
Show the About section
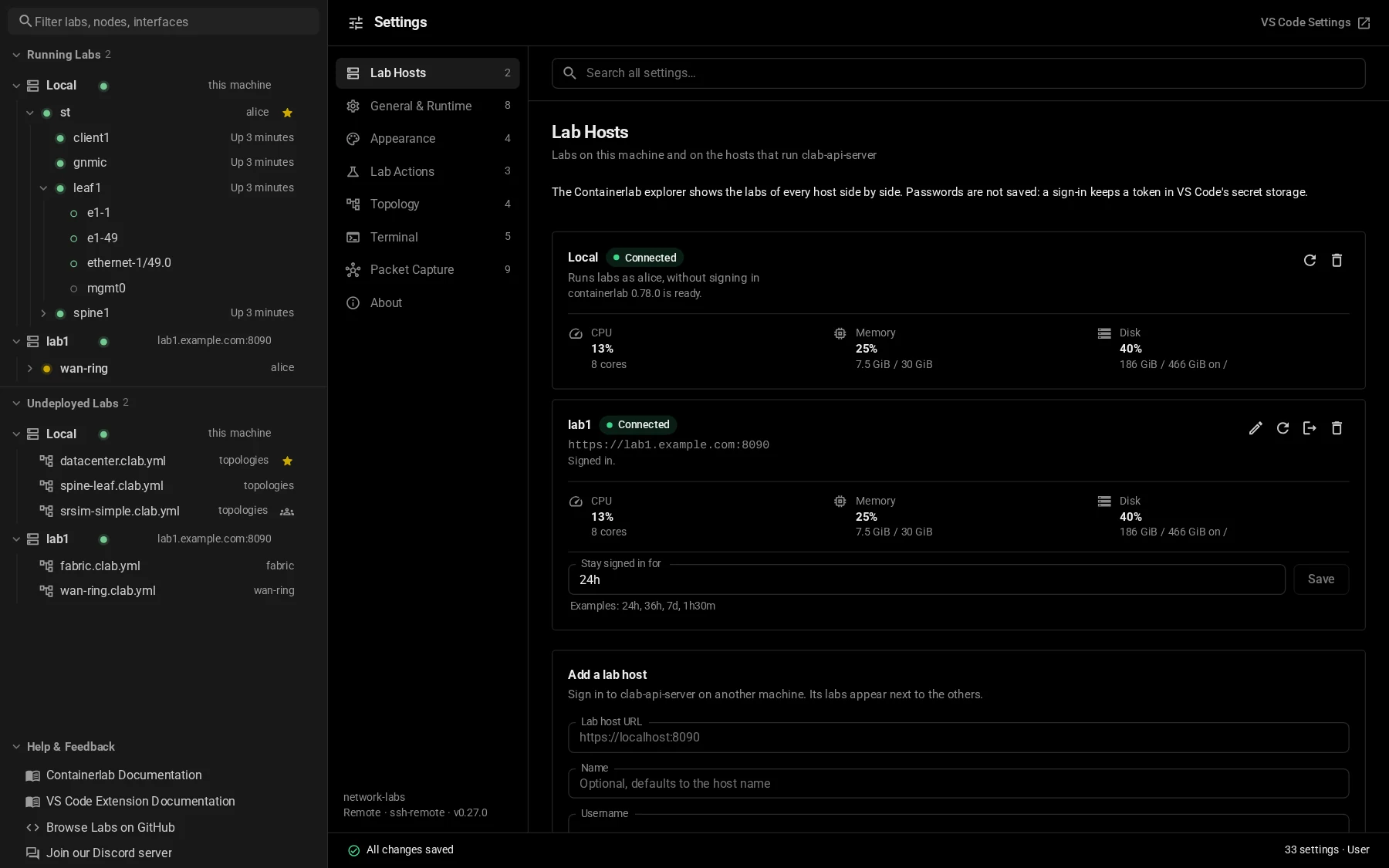pyautogui.click(x=428, y=303)
